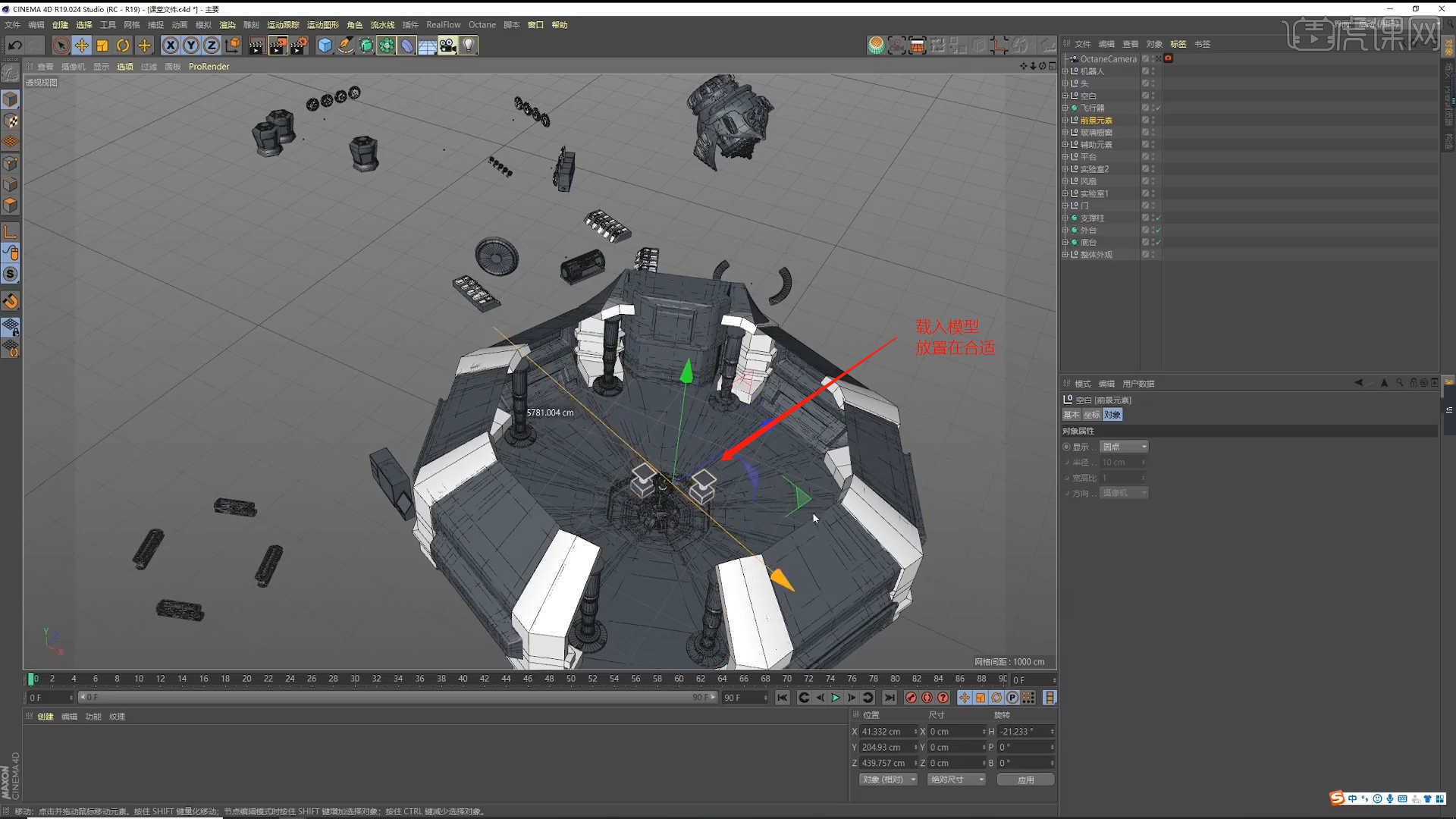Click the coordinate system cube icon
The image size is (1456, 819).
pos(233,45)
